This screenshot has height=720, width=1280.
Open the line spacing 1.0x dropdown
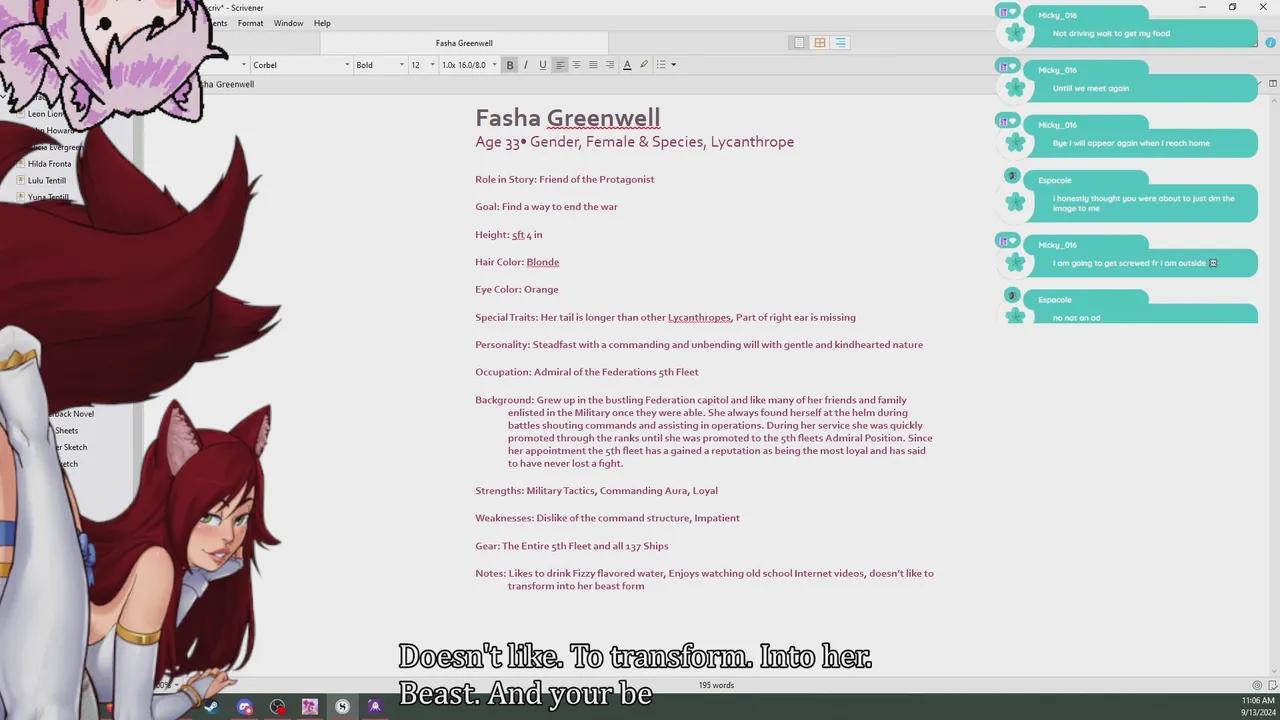tap(469, 65)
